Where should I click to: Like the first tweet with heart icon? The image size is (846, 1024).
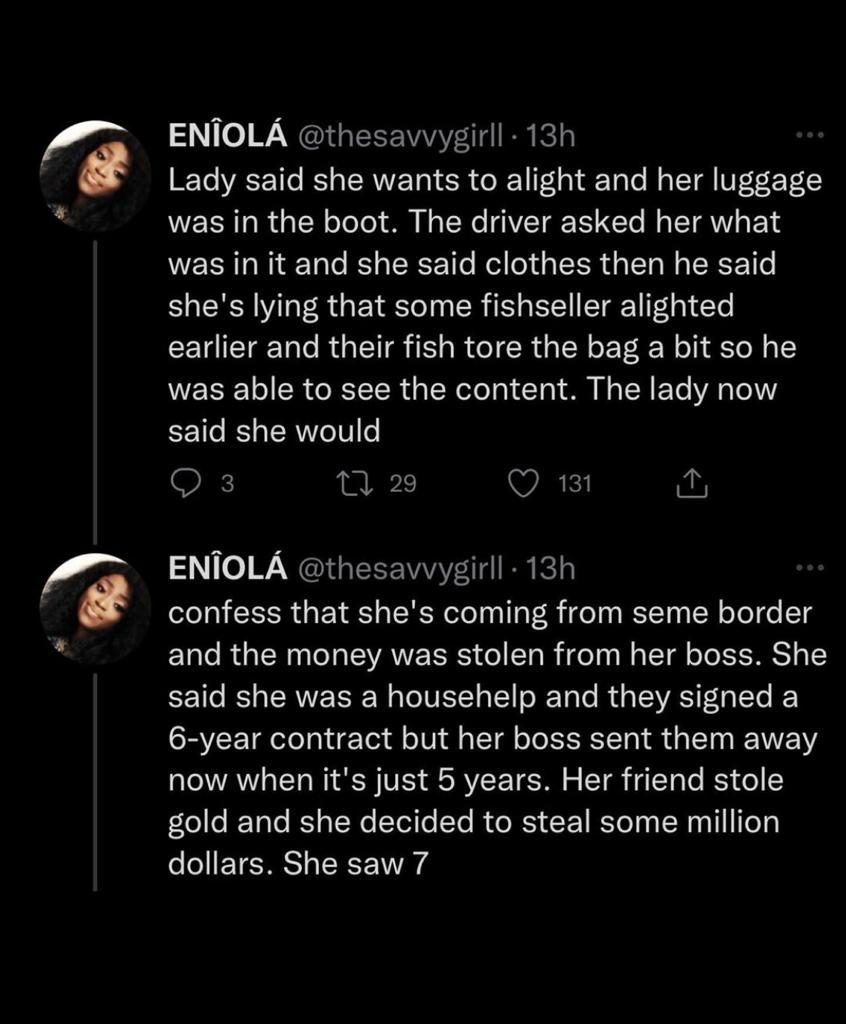coord(523,484)
